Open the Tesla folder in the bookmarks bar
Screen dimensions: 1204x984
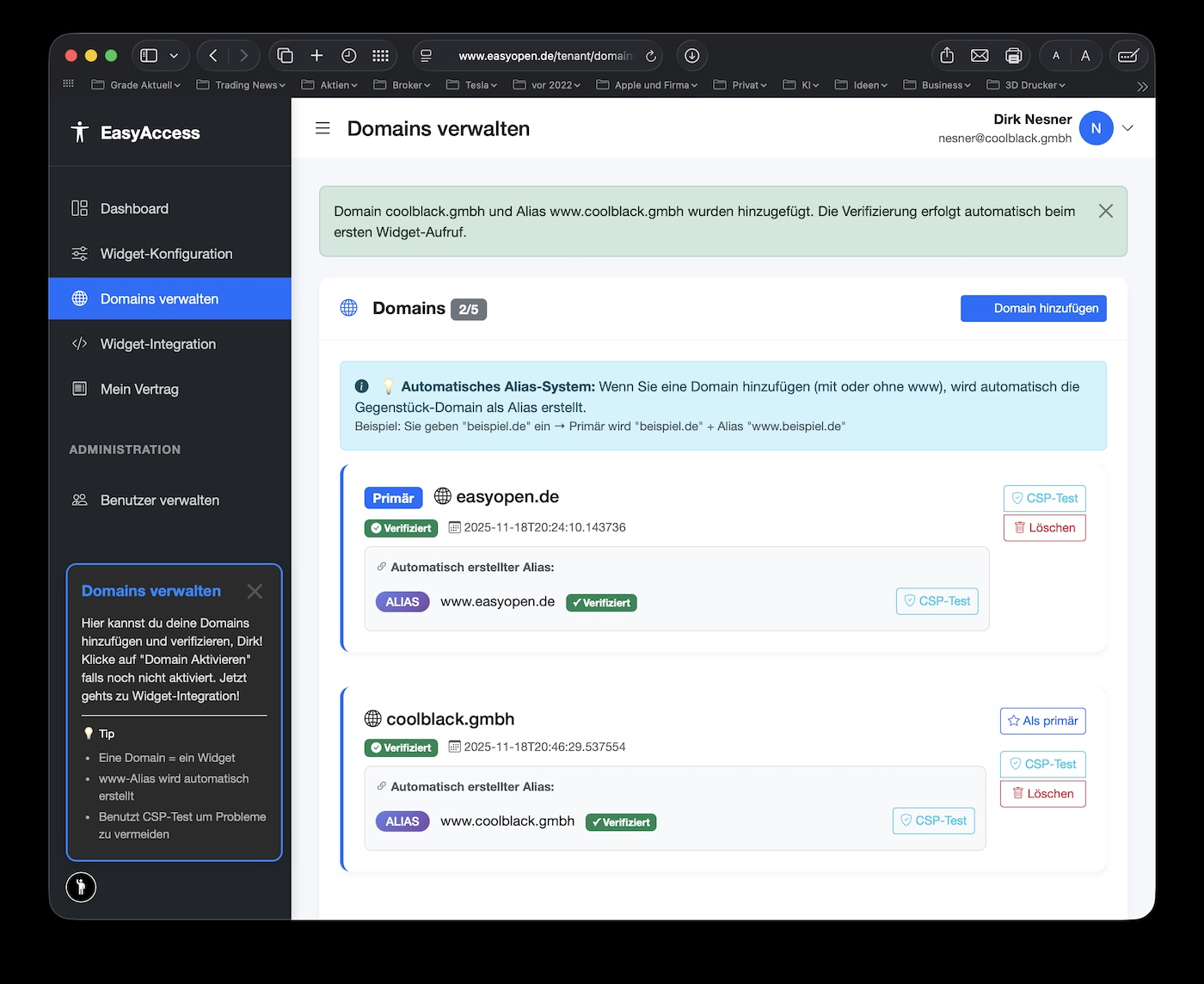coord(471,84)
